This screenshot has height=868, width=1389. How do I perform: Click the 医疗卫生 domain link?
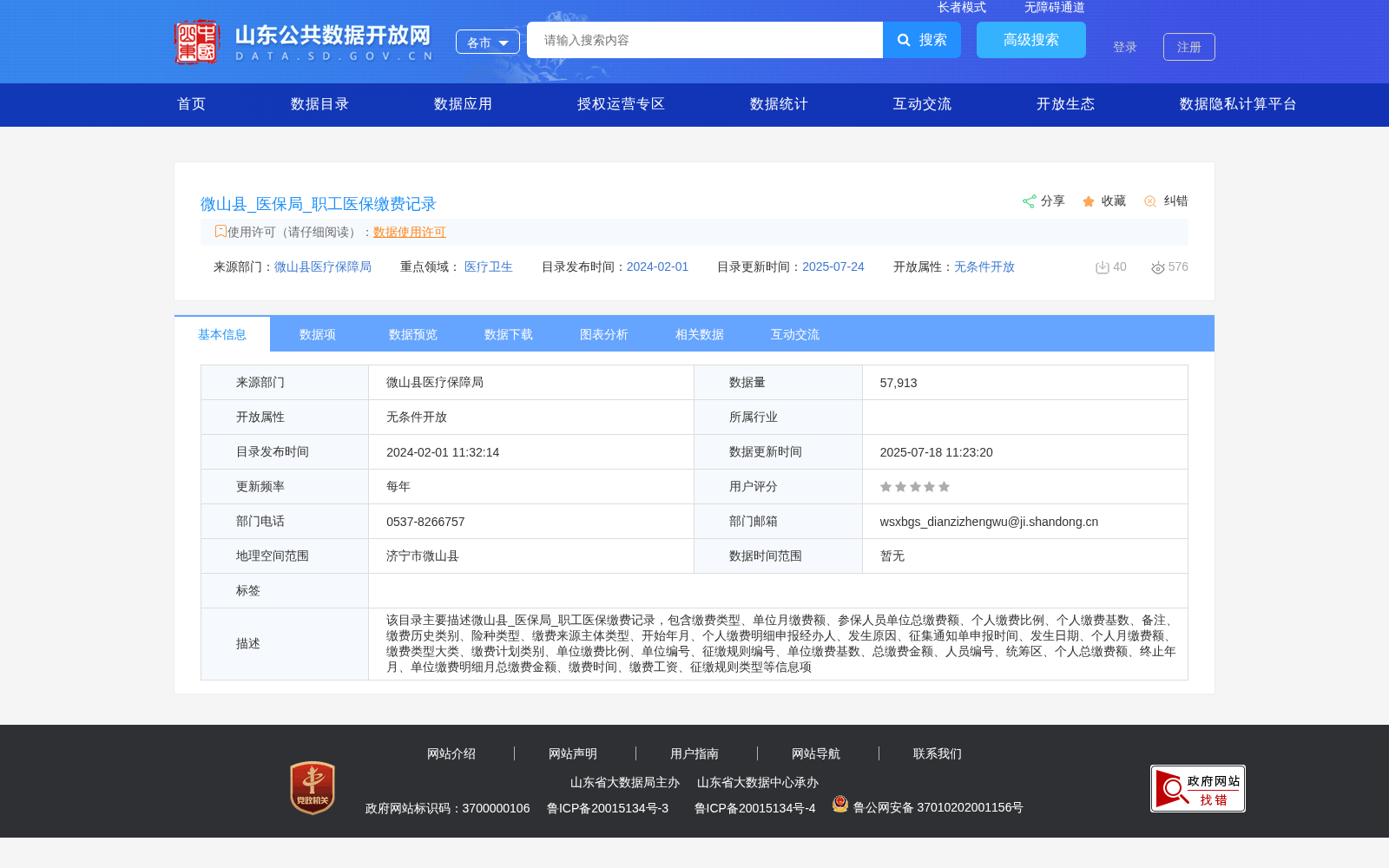[x=489, y=266]
